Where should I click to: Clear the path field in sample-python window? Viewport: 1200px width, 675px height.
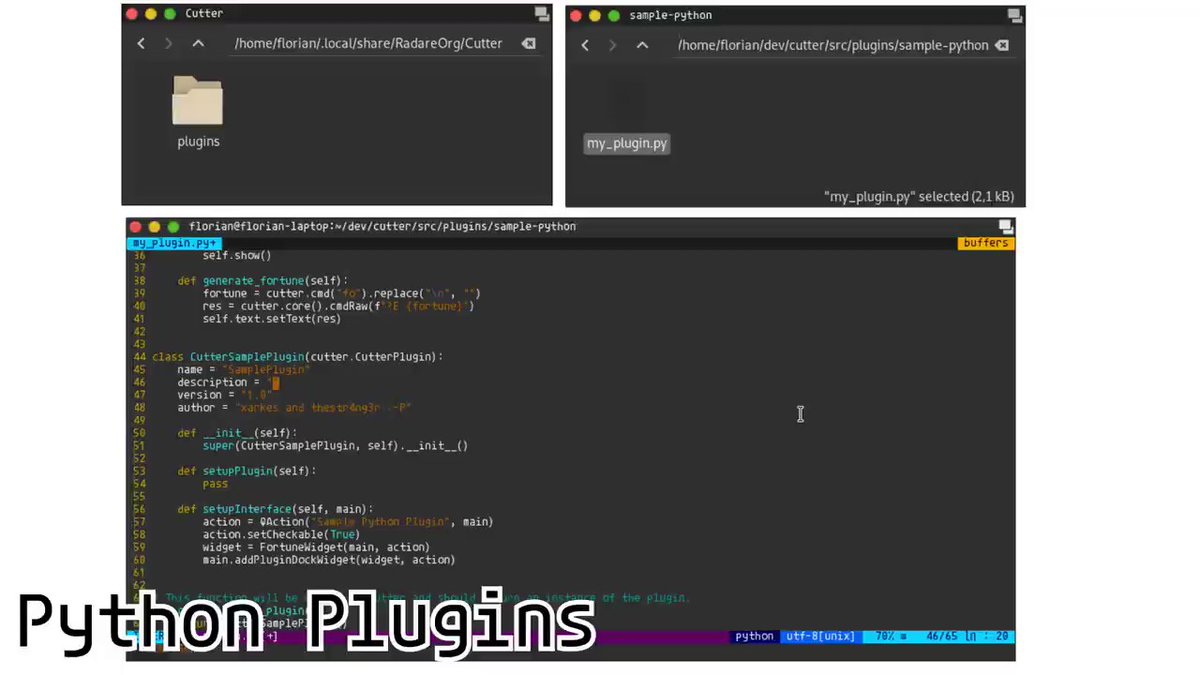[1002, 45]
